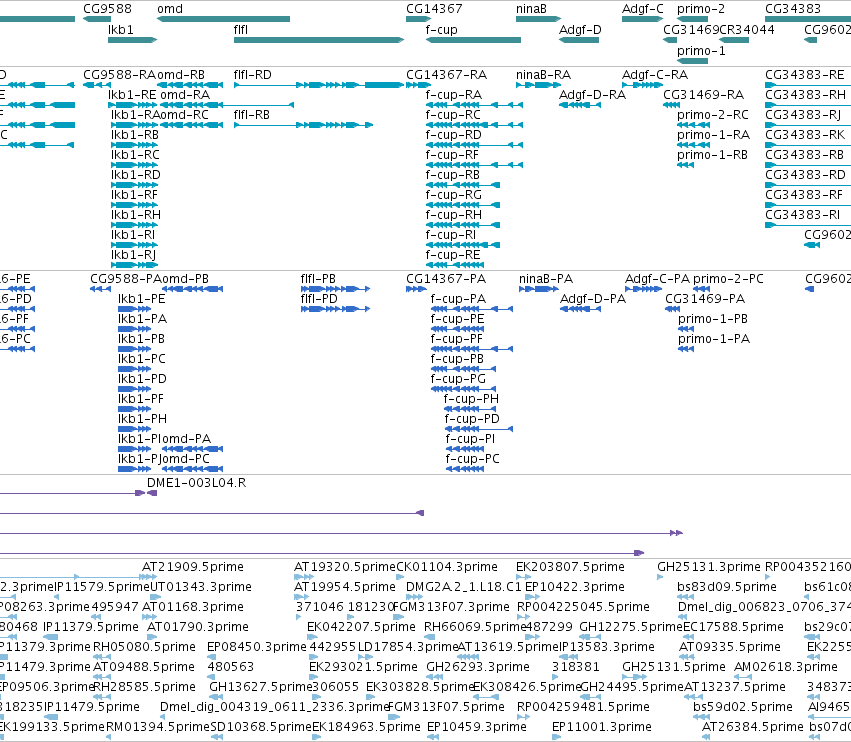Select the flfl gene bar in the gene track
Viewport: 851px width, 742px height.
click(x=319, y=40)
